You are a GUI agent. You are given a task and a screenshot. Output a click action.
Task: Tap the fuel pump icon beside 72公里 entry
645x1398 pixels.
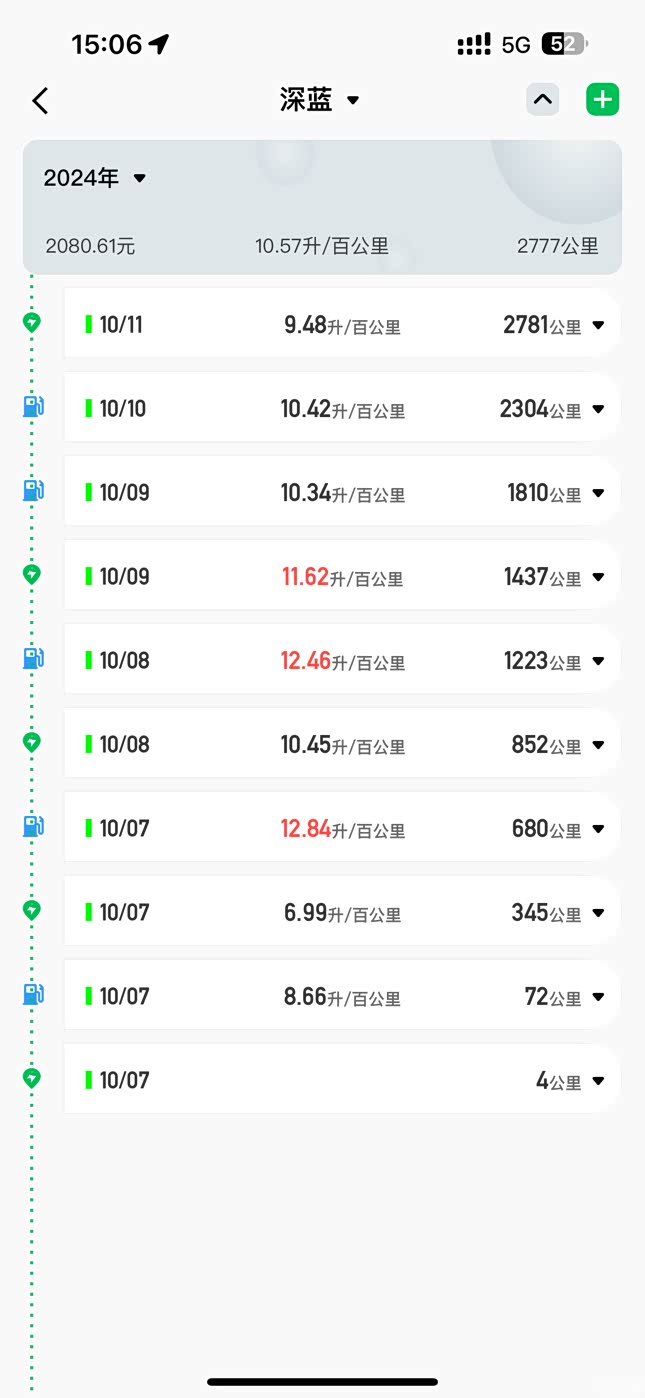coord(33,995)
